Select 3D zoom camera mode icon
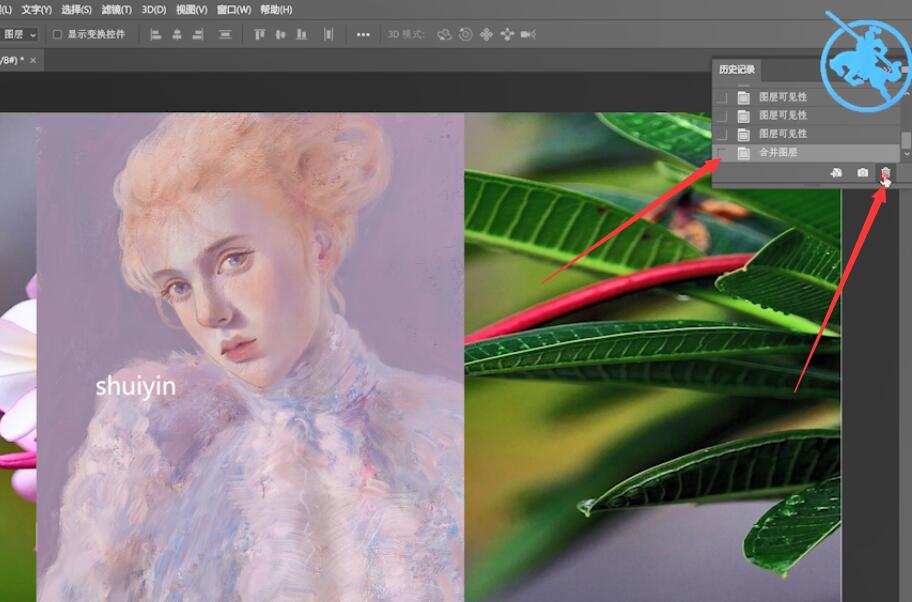The height and width of the screenshot is (602, 912). [528, 35]
